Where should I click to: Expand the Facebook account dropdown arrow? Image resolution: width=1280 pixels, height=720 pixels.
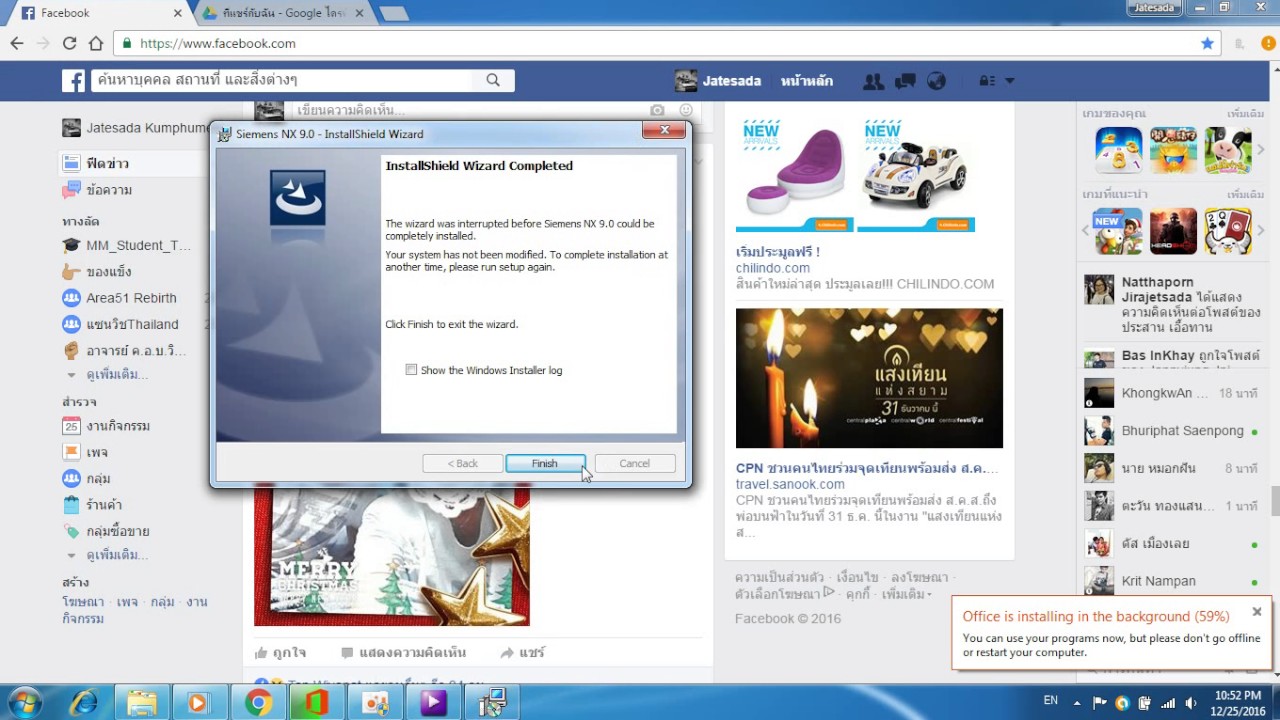pos(1010,81)
